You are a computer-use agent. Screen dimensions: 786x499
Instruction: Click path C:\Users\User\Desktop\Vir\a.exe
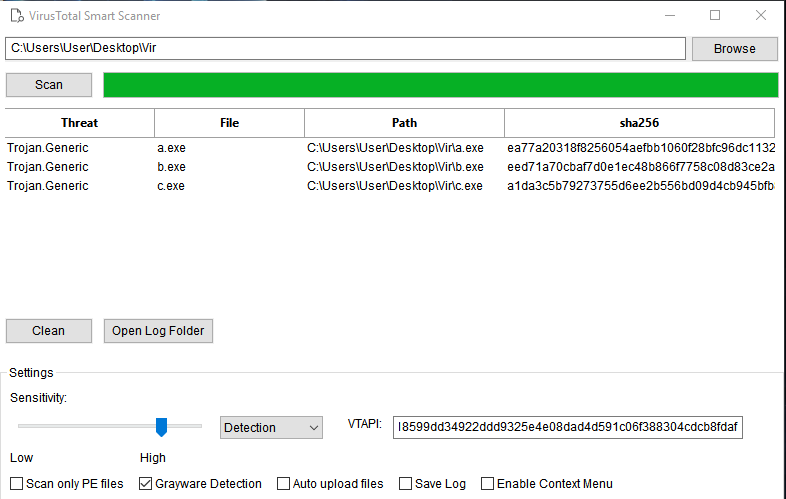tap(396, 148)
